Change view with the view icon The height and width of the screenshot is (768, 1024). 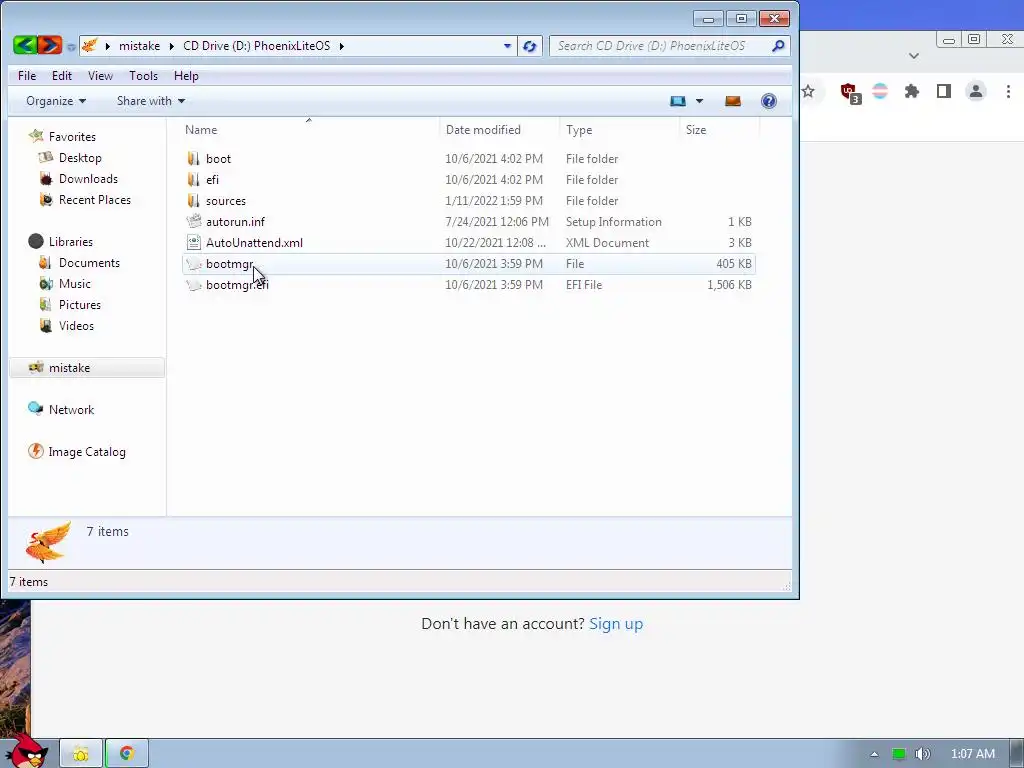point(678,101)
